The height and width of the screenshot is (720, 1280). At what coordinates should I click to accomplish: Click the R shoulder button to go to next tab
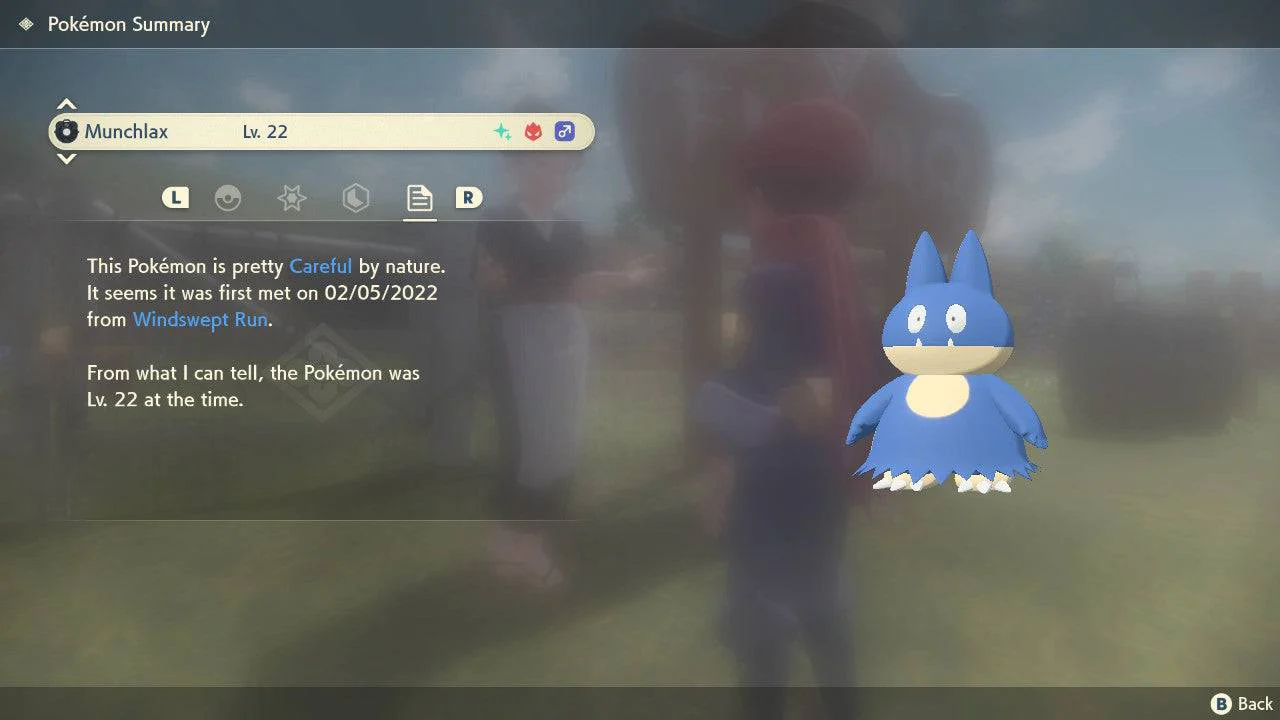point(469,198)
